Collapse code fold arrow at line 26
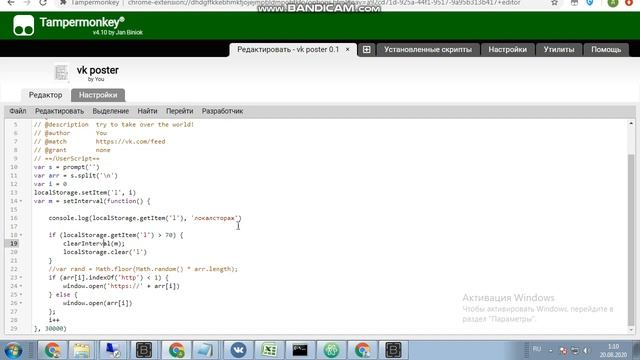This screenshot has height=360, width=640. [x=21, y=303]
